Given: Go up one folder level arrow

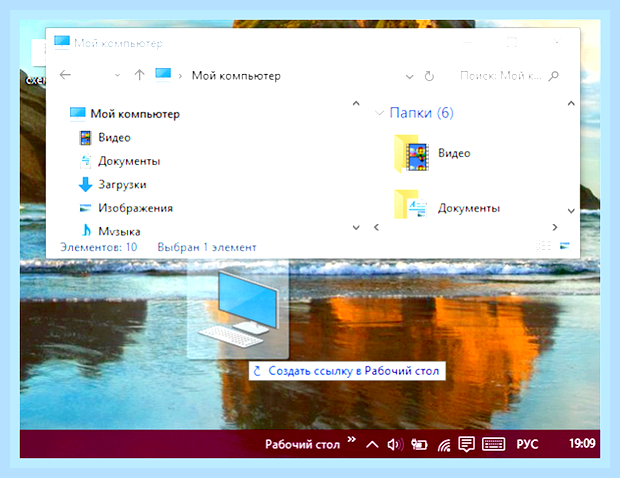Looking at the screenshot, I should point(139,75).
